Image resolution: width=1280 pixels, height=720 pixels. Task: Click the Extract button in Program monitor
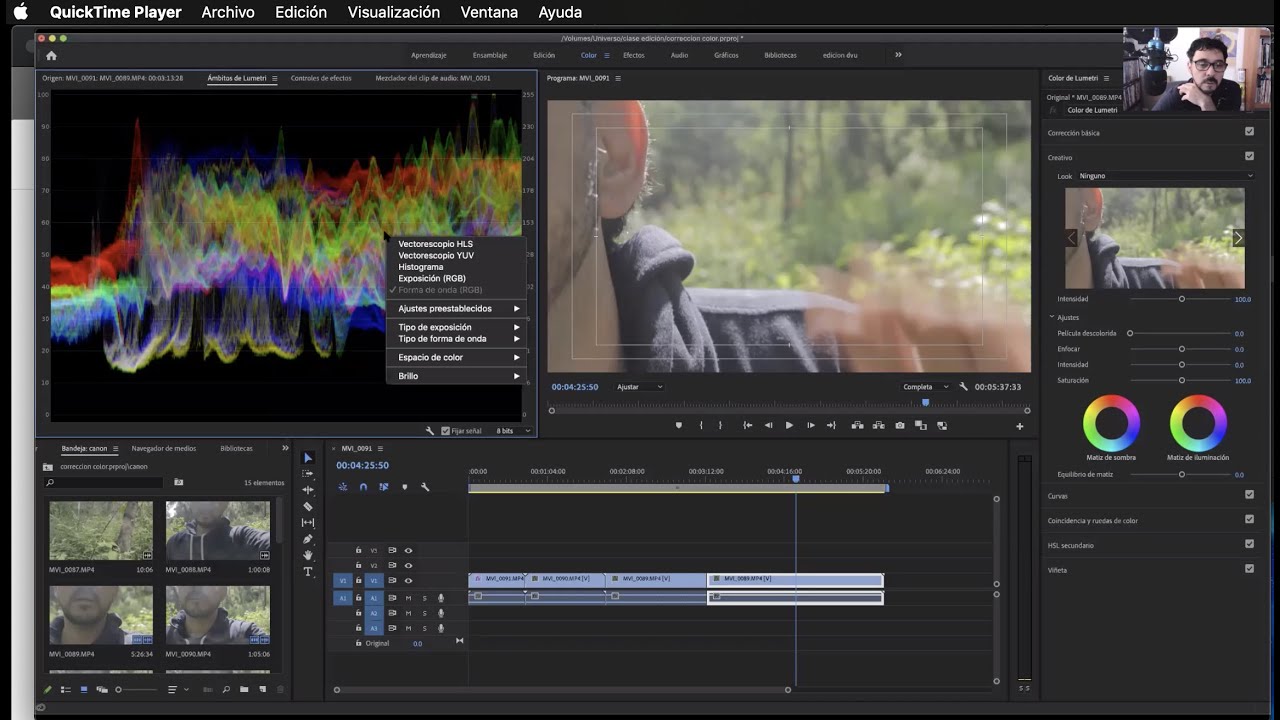pos(879,425)
